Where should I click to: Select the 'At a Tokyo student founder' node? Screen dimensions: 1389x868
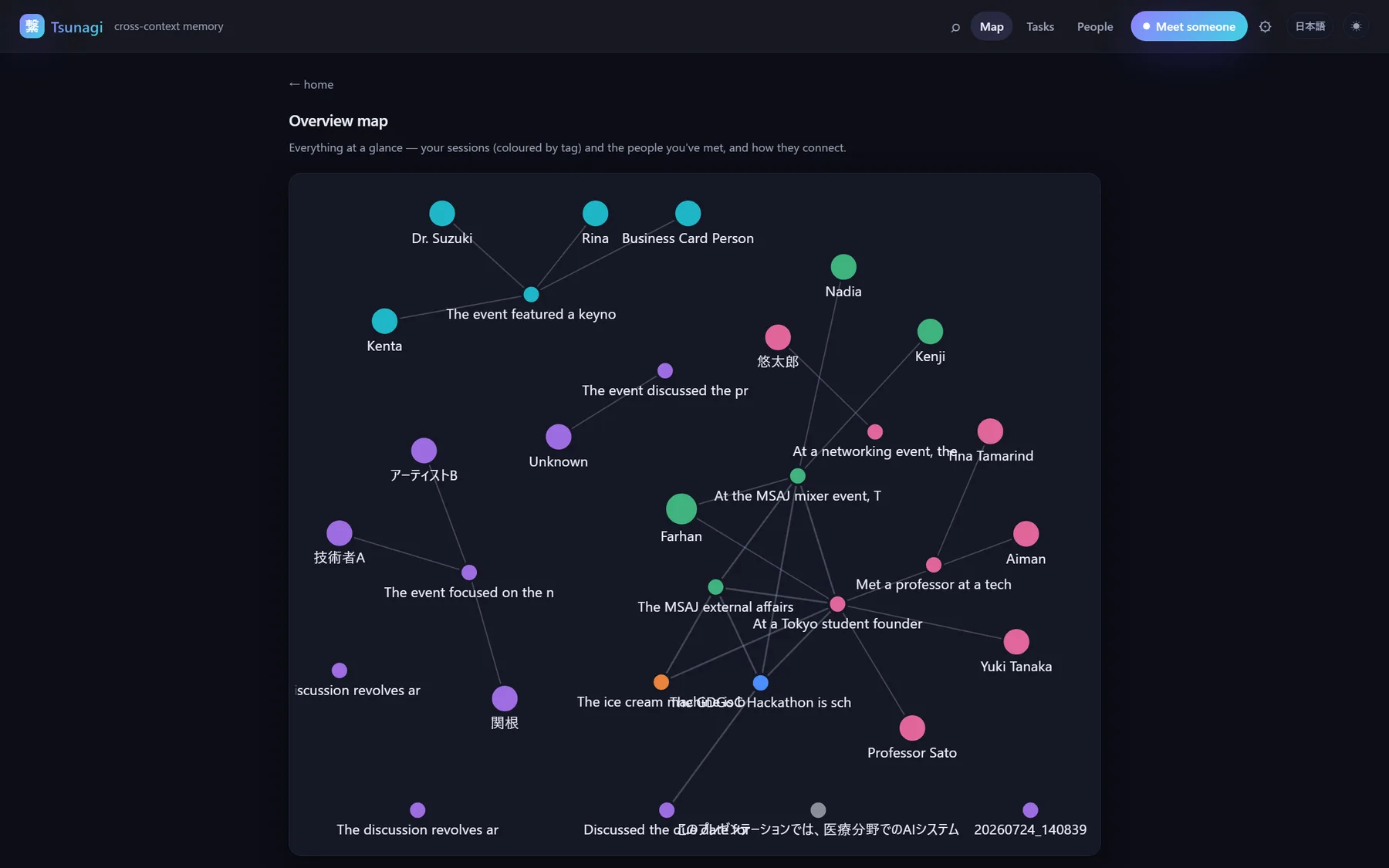tap(837, 604)
